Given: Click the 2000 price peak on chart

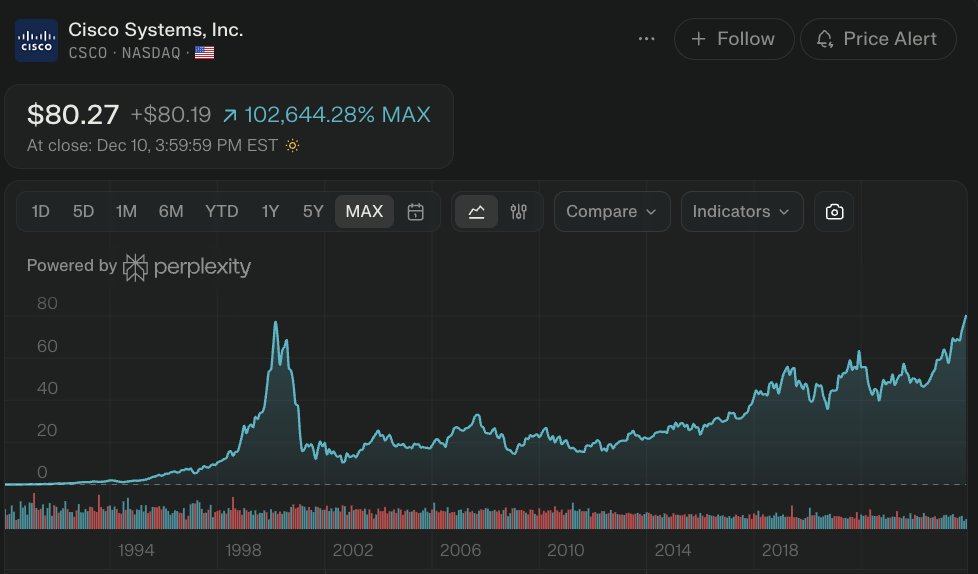Looking at the screenshot, I should click(x=276, y=323).
